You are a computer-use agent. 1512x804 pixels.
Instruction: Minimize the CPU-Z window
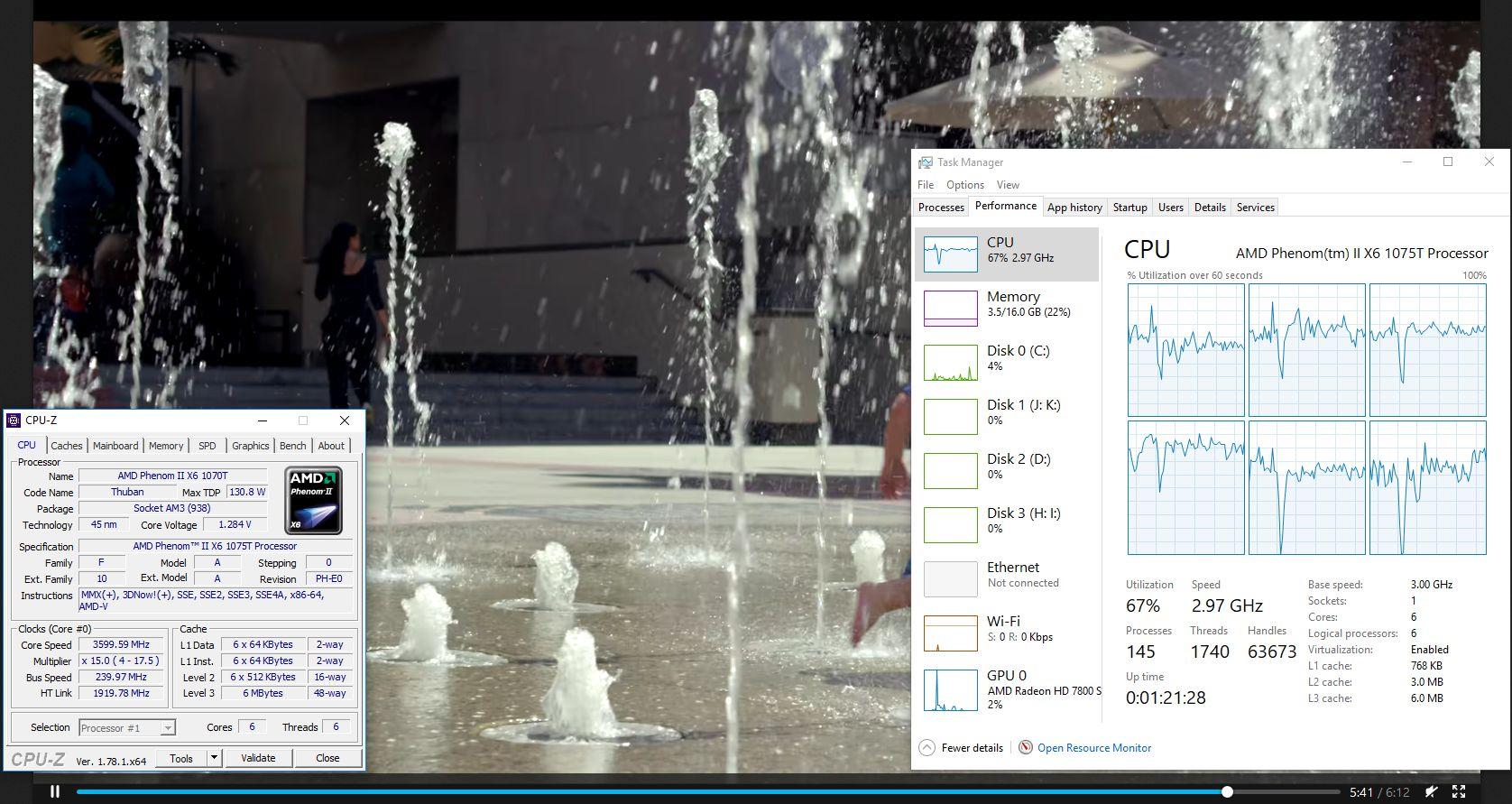point(263,420)
